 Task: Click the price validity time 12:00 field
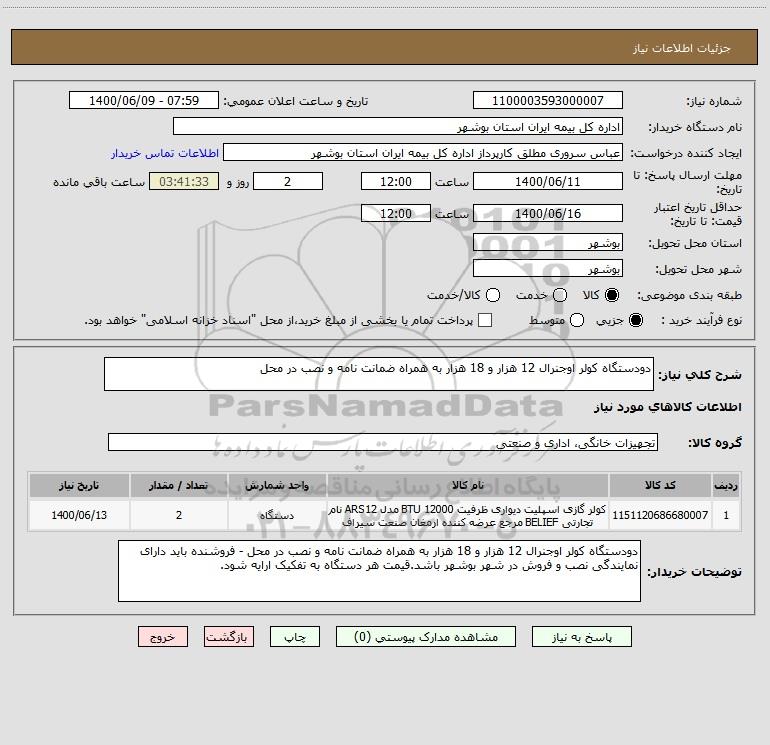(x=396, y=213)
